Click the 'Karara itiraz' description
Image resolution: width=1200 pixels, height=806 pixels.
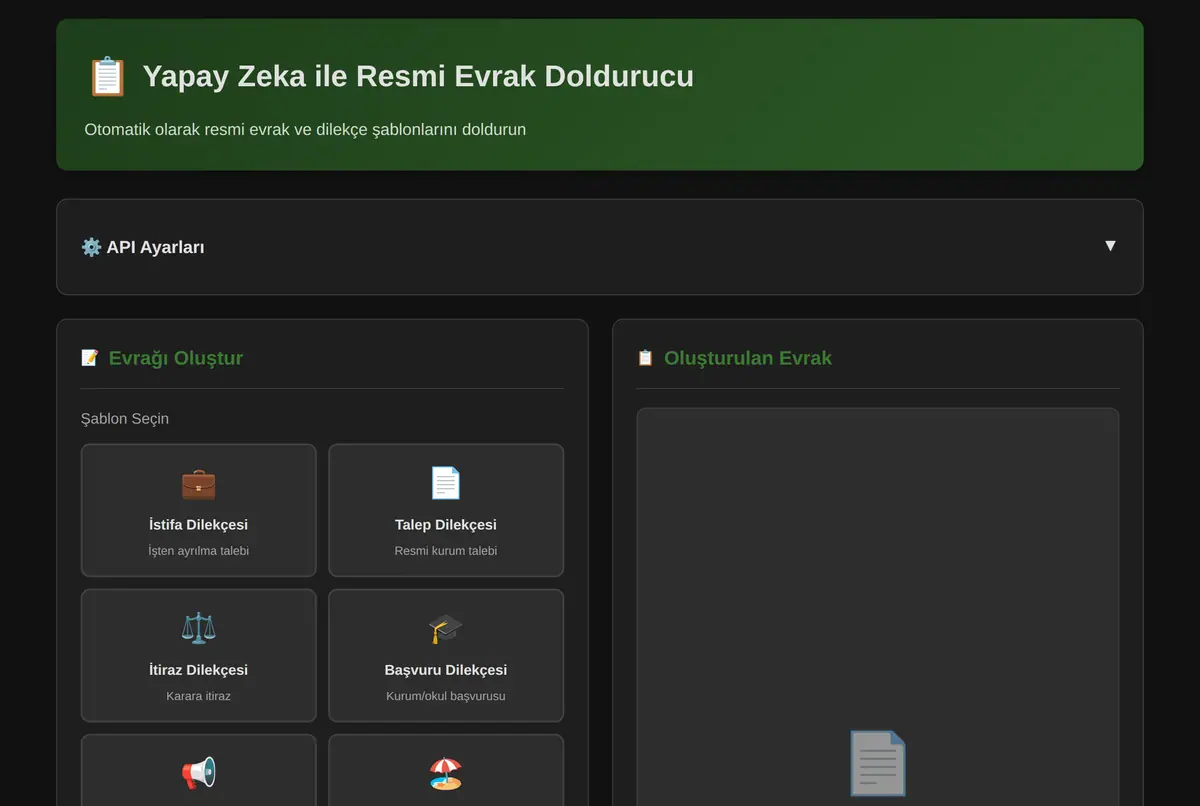point(198,696)
